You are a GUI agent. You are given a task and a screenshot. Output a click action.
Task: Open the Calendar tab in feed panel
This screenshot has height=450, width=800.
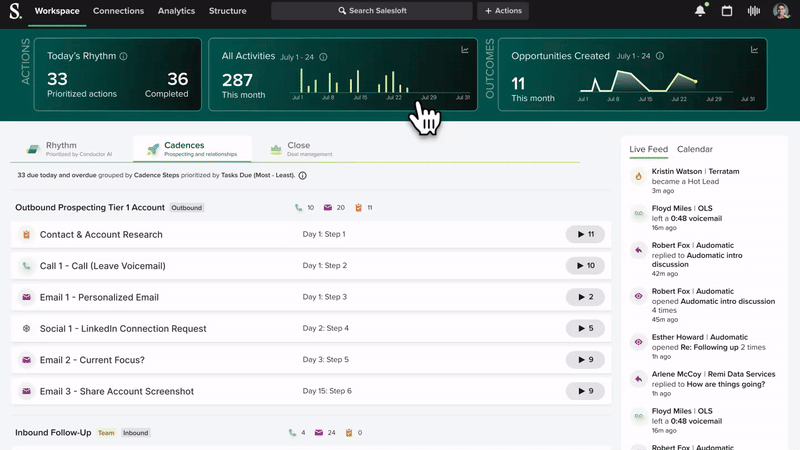coord(694,149)
